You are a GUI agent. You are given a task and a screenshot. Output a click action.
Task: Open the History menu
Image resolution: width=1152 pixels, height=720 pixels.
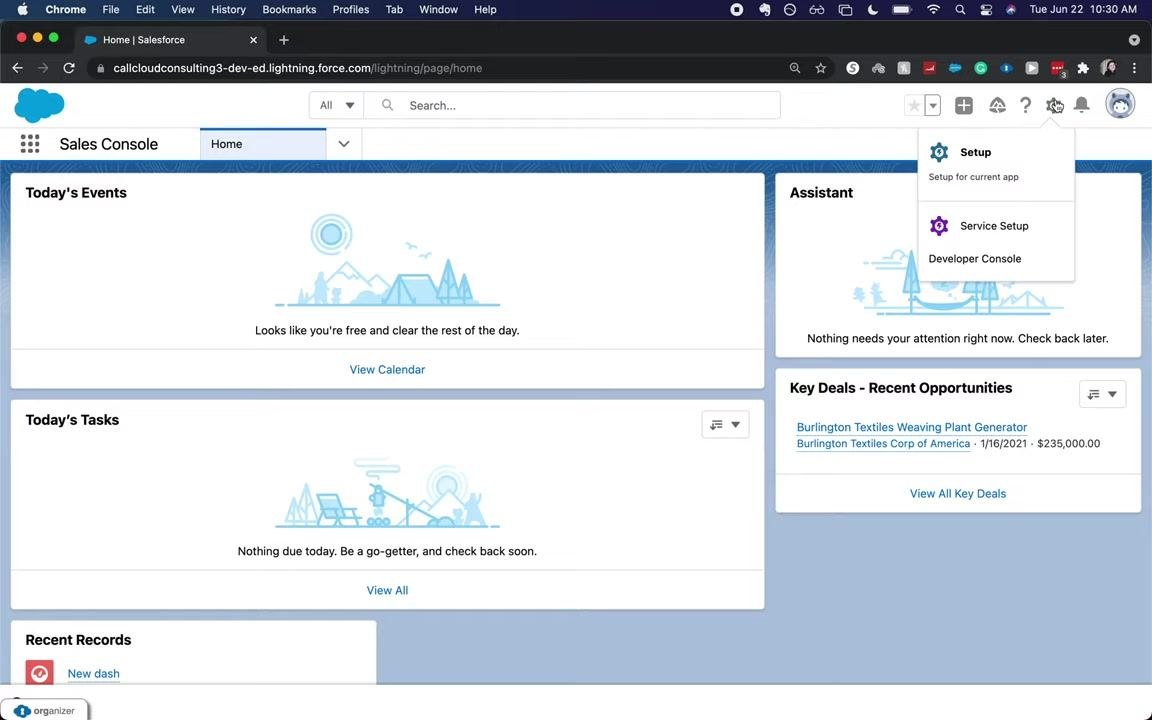(x=228, y=10)
